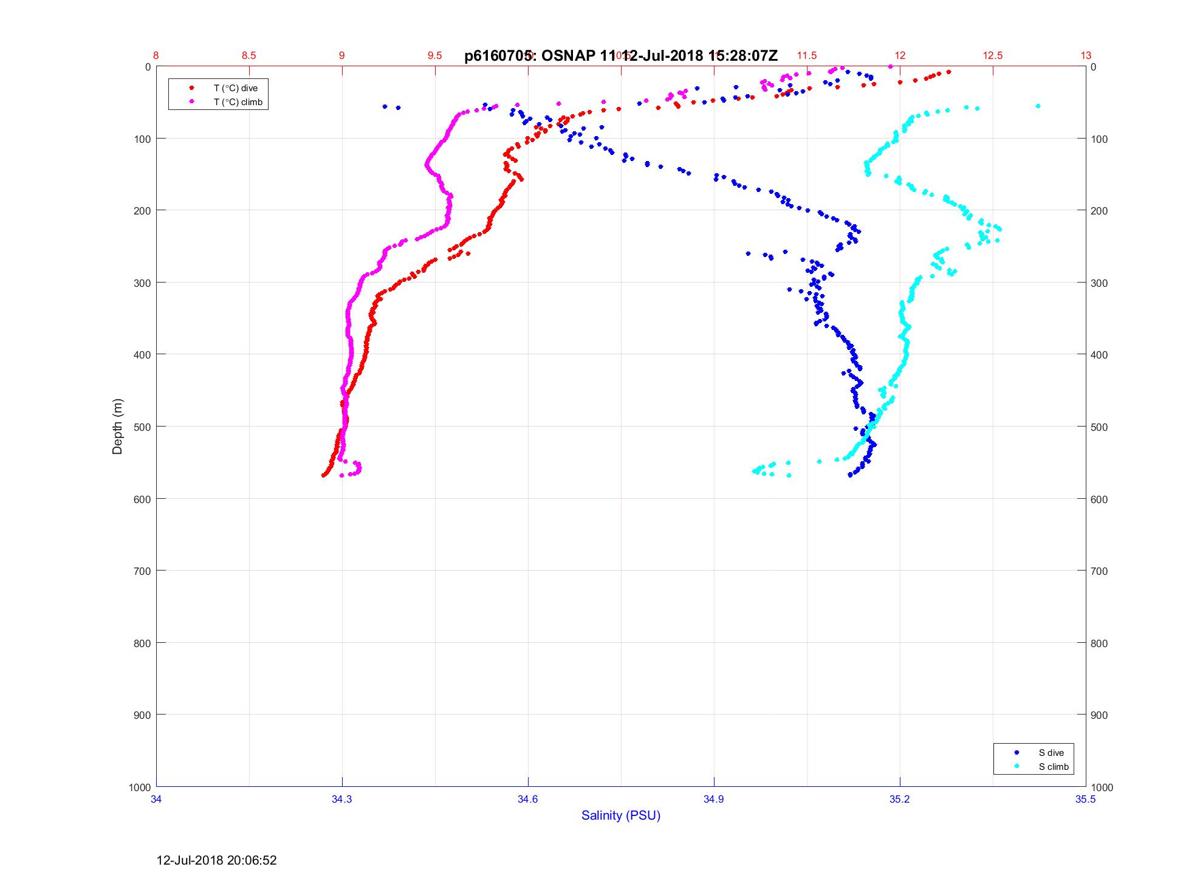
Task: Select the 'S climb' legend entry
Action: tap(1053, 766)
